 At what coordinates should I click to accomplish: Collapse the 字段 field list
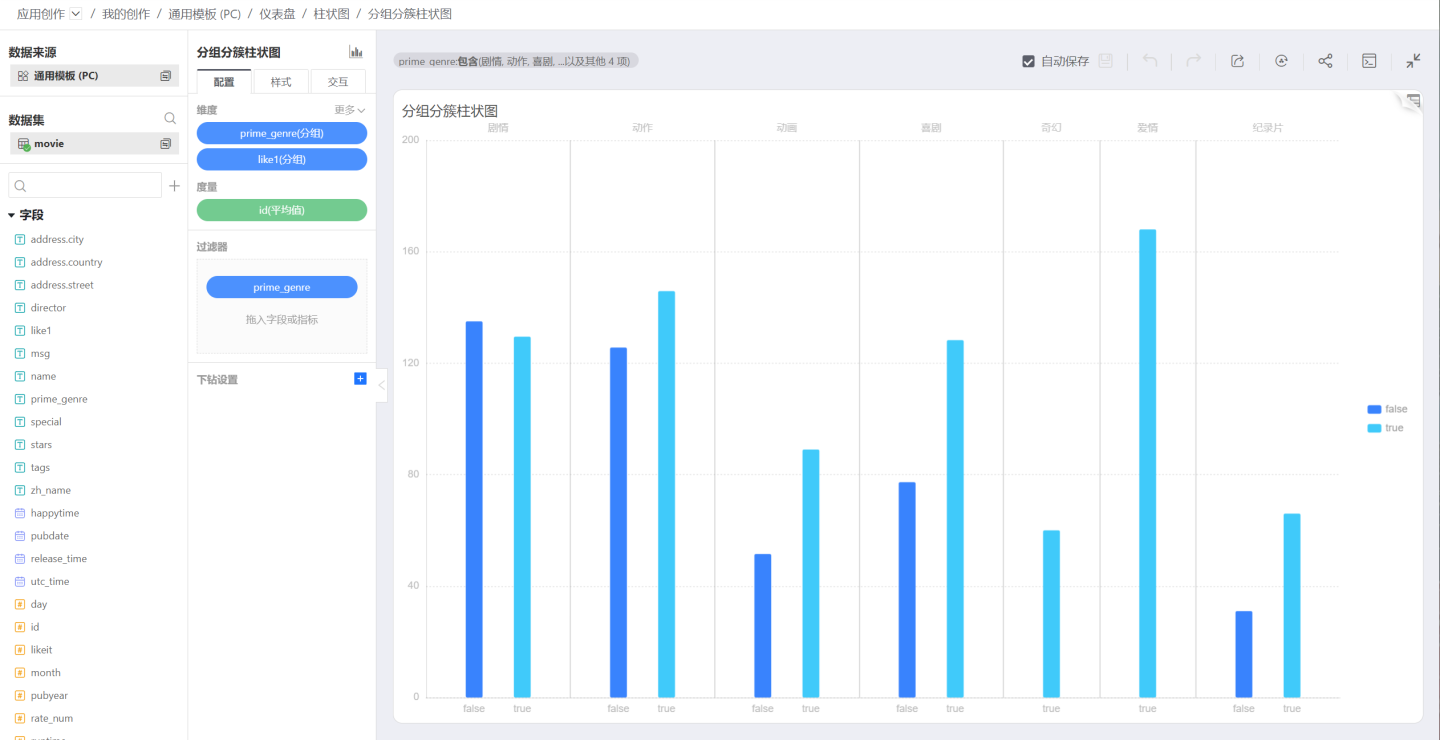pos(12,215)
